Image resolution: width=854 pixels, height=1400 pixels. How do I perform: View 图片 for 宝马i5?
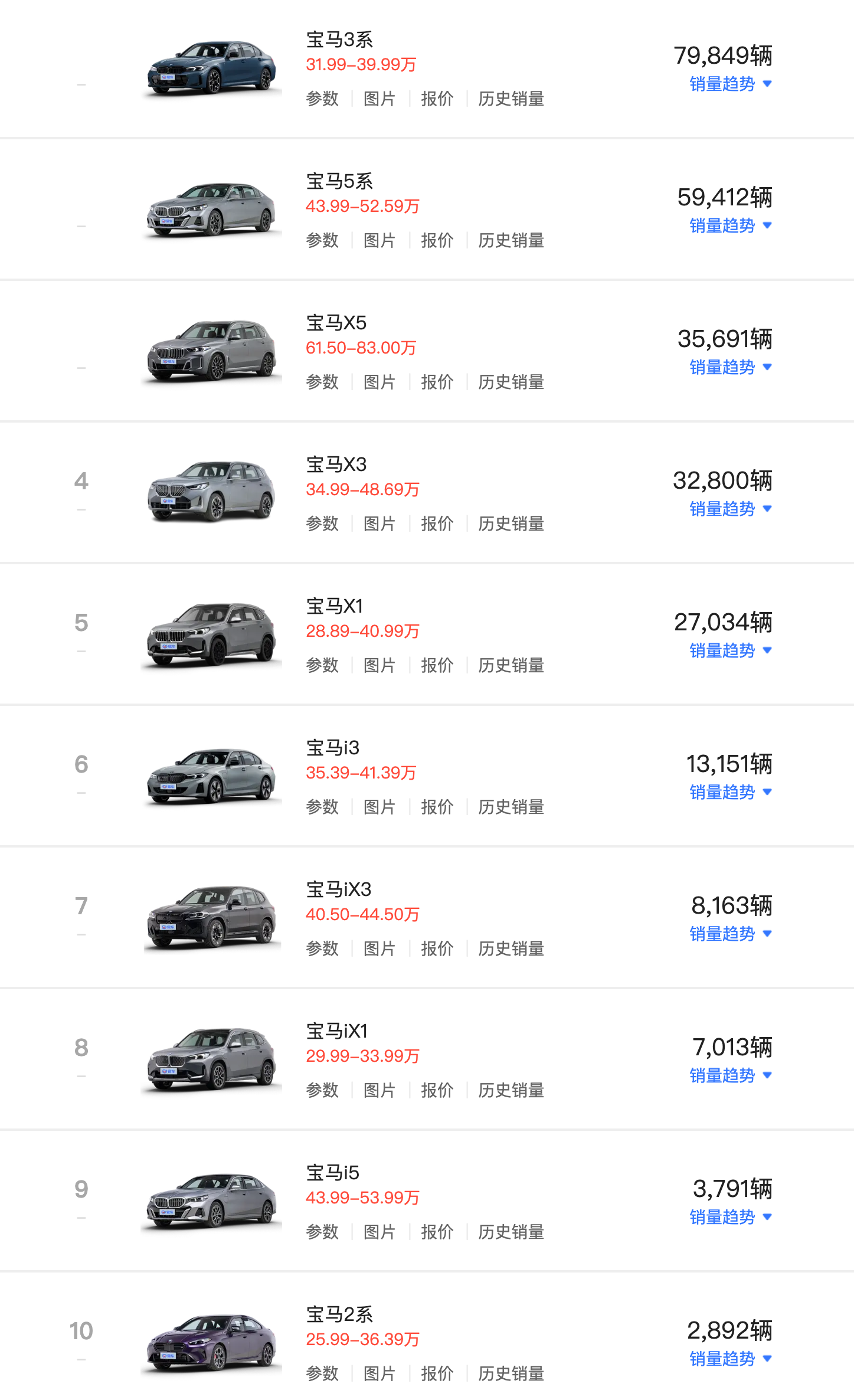[379, 1232]
